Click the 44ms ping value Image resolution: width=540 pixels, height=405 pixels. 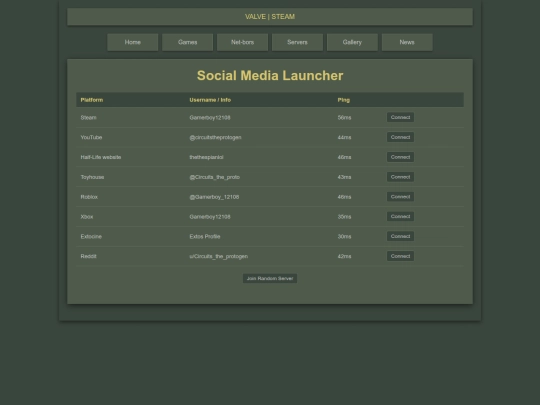pyautogui.click(x=344, y=137)
